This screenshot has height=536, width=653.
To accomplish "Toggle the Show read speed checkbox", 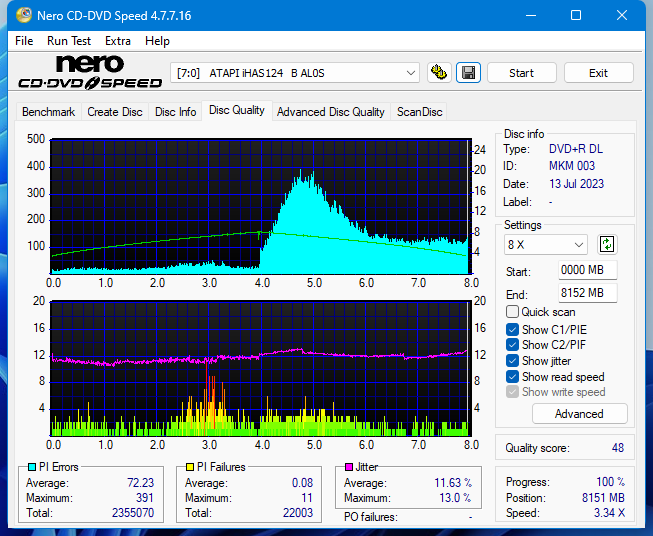I will 512,376.
